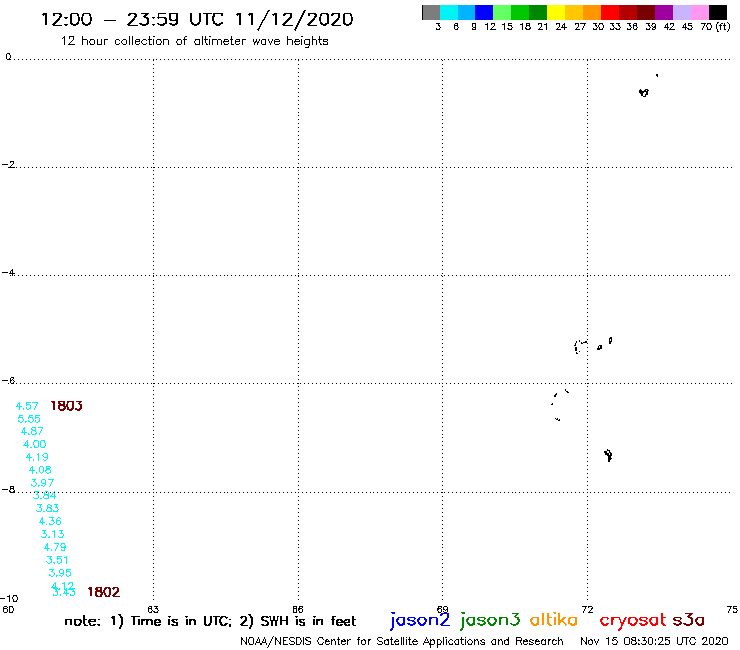The width and height of the screenshot is (740, 650).
Task: Click the cryosat satellite legend label
Action: [x=633, y=621]
